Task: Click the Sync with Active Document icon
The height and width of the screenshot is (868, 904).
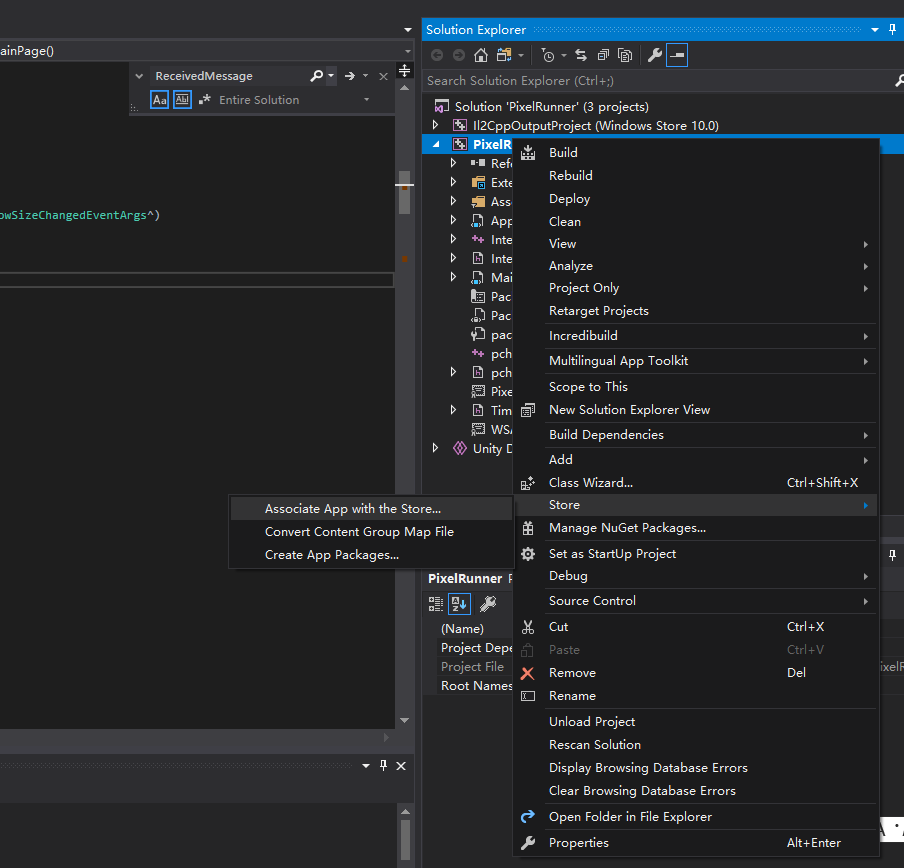Action: 581,55
